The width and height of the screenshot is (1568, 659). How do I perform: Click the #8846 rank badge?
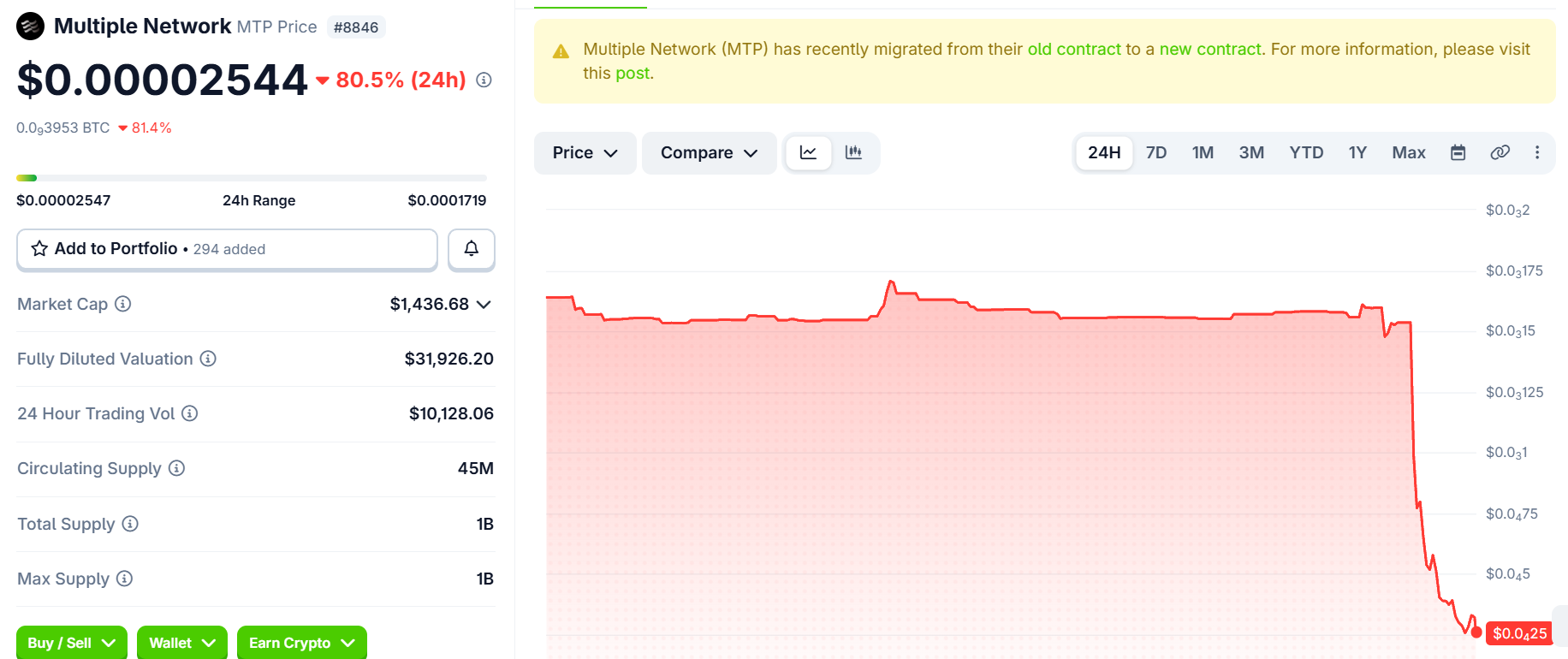[356, 27]
